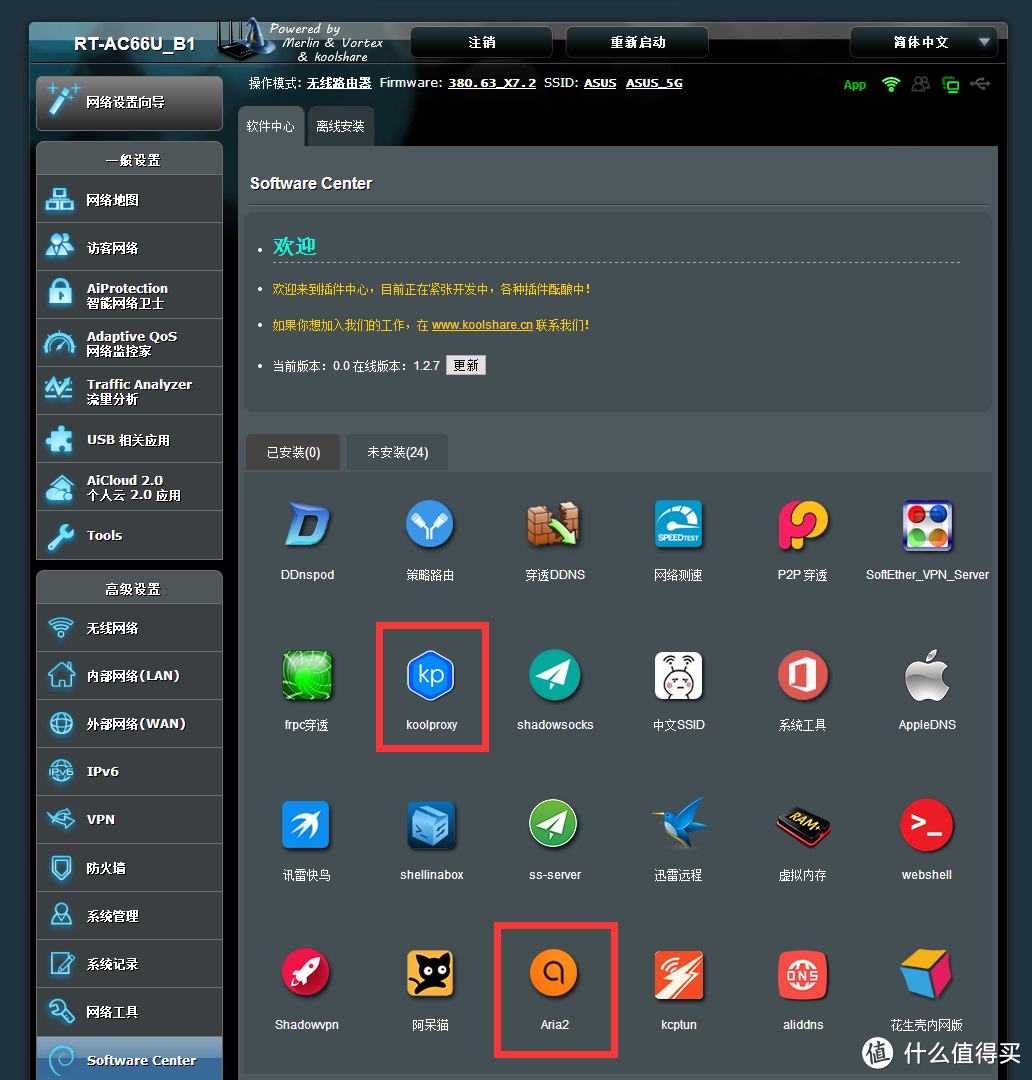Open the kcptun plugin icon
The height and width of the screenshot is (1080, 1032).
tap(679, 975)
